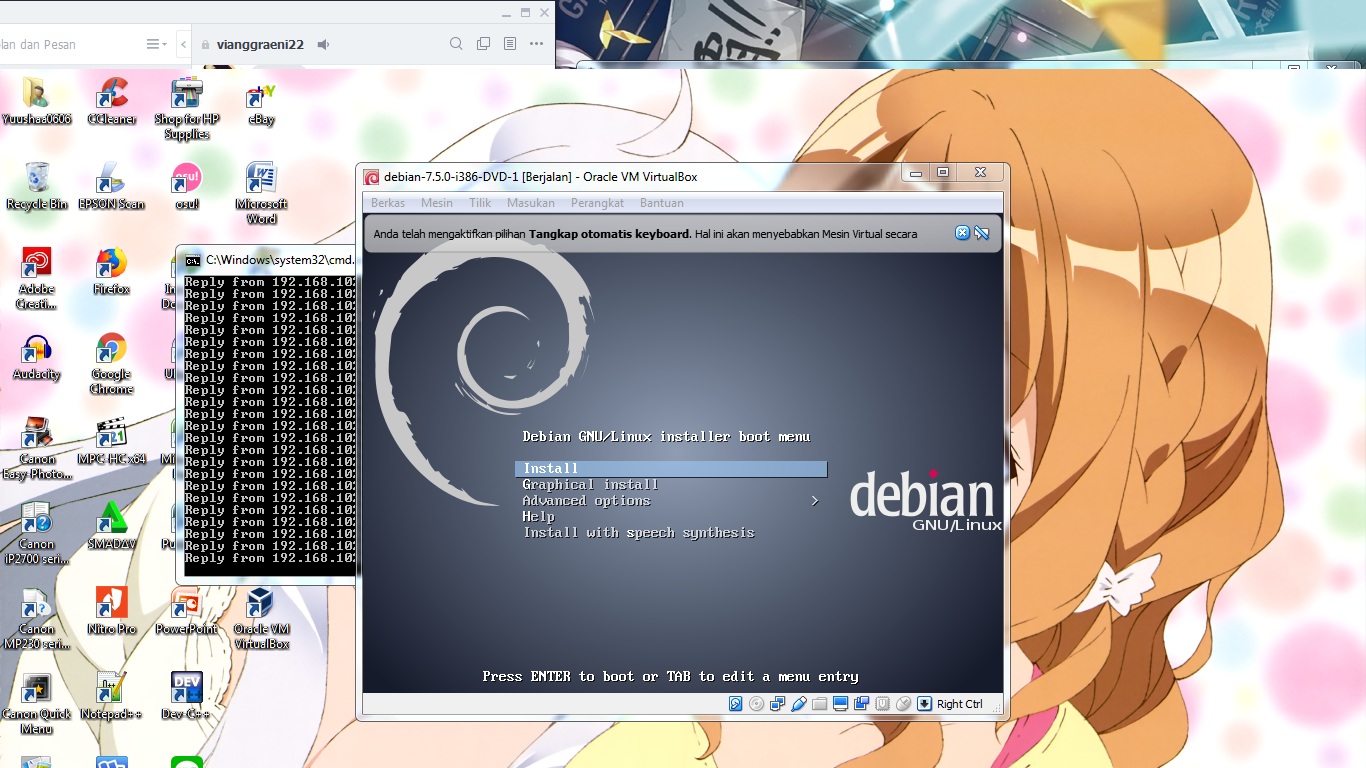Open the Mesin menu in VirtualBox

coord(437,203)
